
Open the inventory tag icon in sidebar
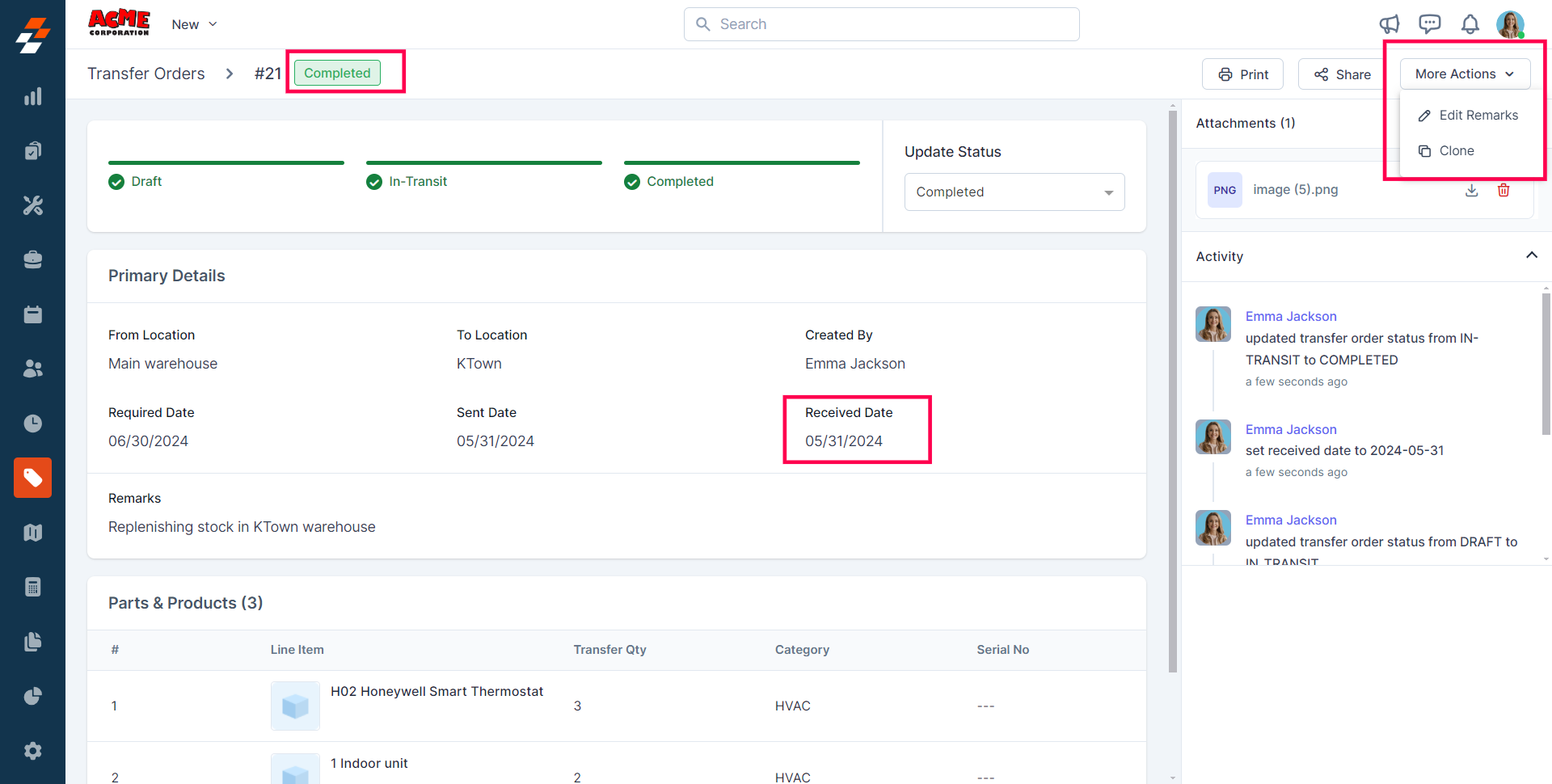(x=32, y=478)
